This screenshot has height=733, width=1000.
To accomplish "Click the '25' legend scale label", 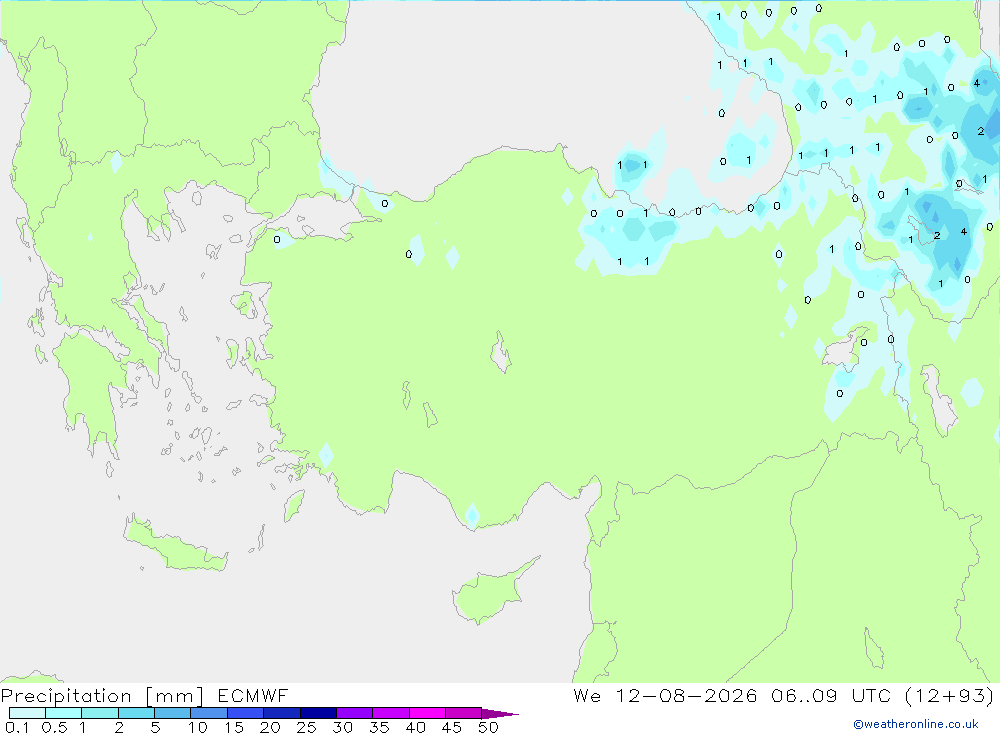I will click(x=307, y=727).
